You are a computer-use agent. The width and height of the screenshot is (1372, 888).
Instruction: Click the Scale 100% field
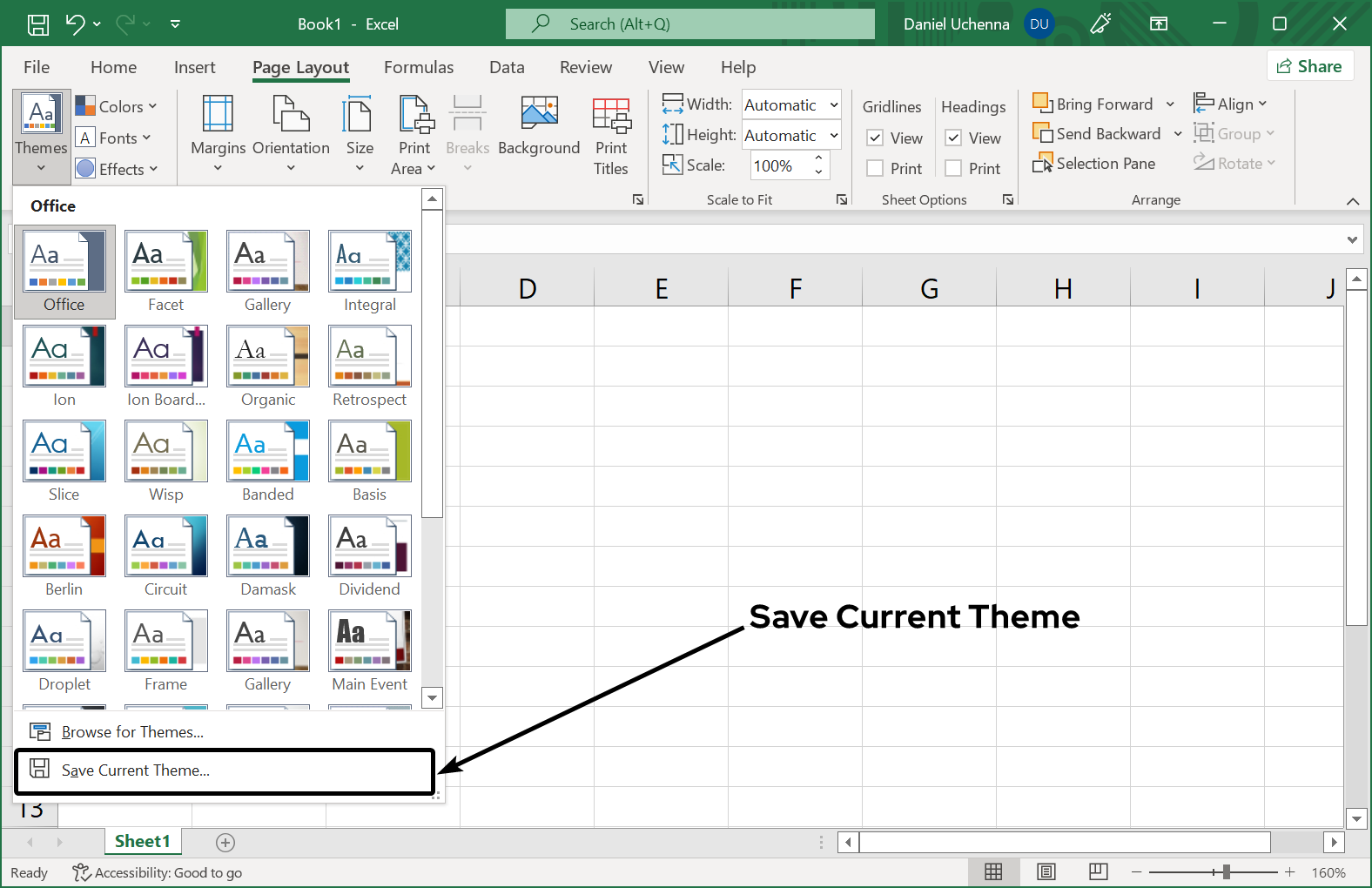pos(781,165)
